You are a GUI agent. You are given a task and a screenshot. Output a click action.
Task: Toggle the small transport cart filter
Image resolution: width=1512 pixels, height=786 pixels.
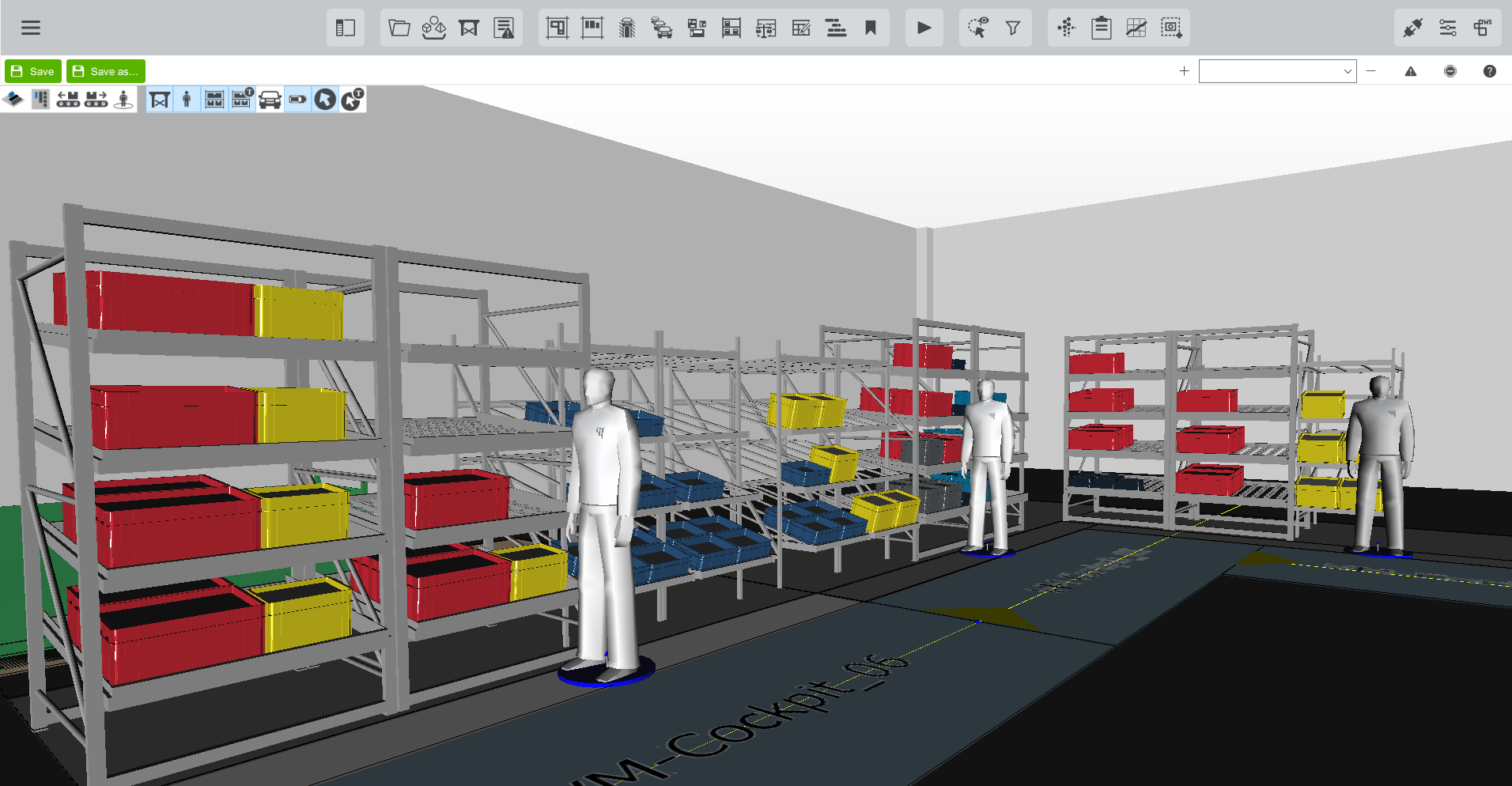pos(297,100)
